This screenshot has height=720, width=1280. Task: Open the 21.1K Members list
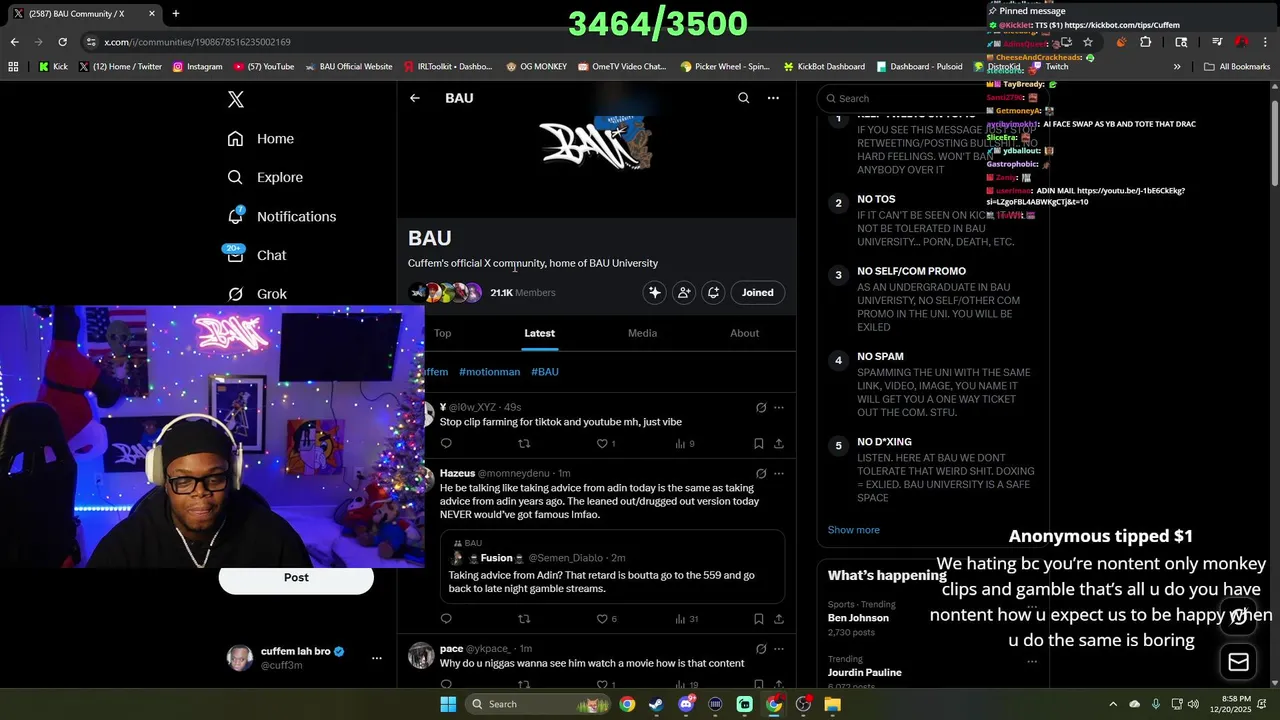tap(522, 293)
